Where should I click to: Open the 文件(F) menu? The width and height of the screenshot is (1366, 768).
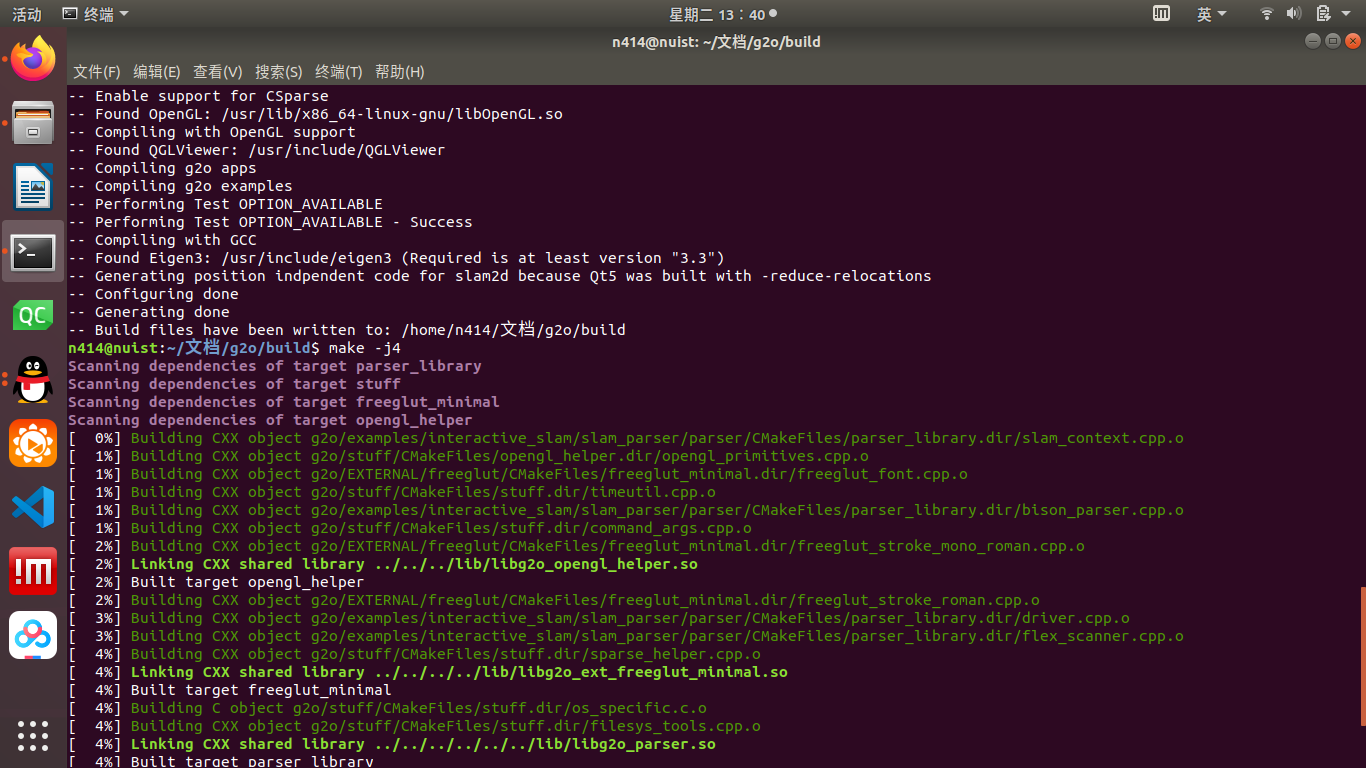(x=96, y=72)
